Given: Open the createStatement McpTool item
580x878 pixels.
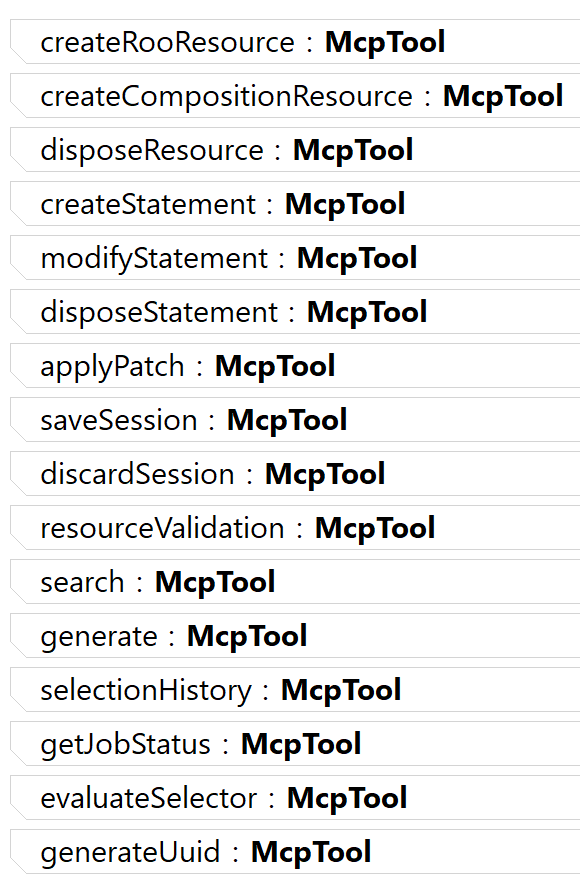Looking at the screenshot, I should pos(295,204).
